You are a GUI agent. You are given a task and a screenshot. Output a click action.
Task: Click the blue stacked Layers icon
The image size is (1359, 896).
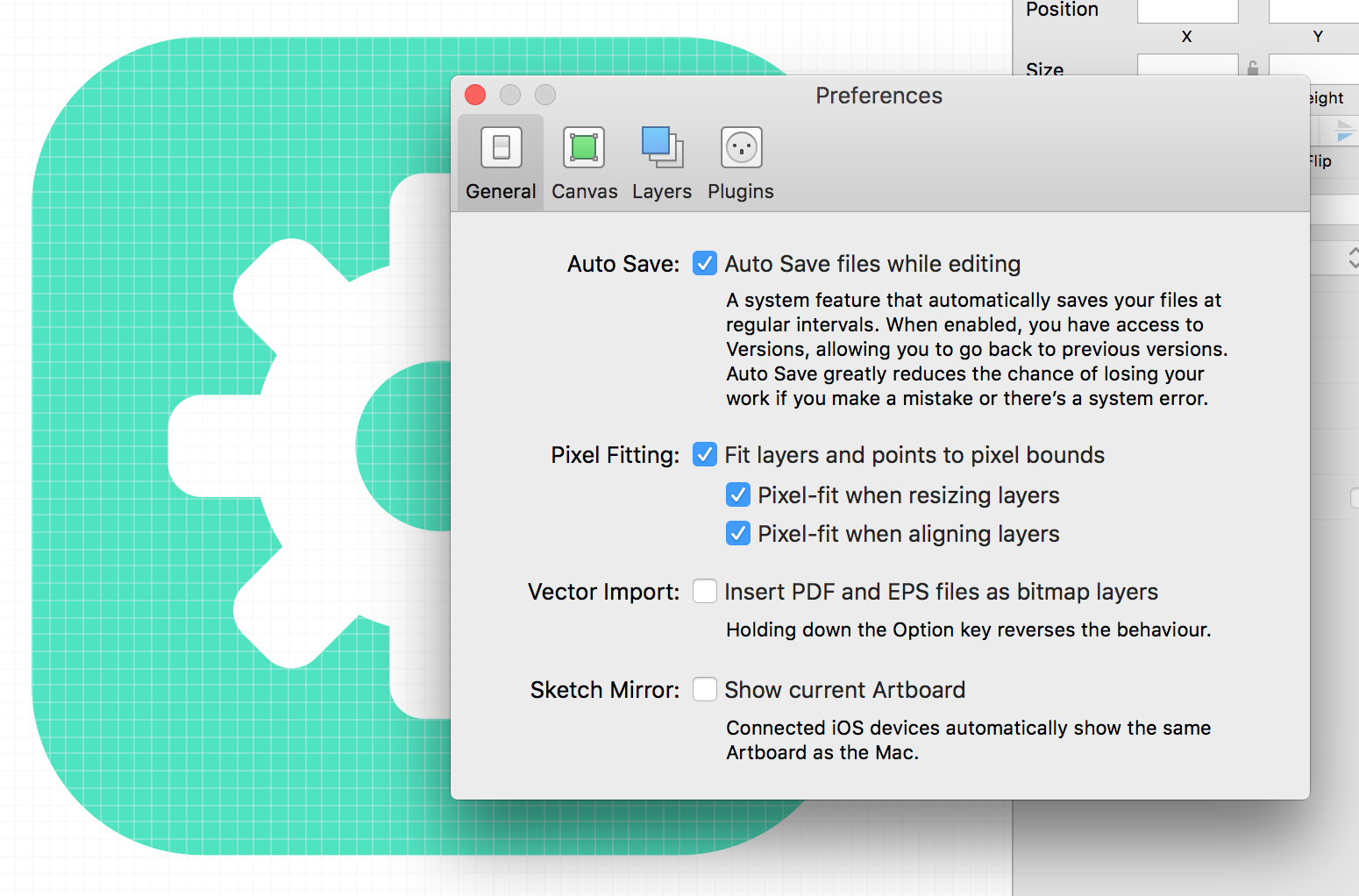pyautogui.click(x=662, y=147)
